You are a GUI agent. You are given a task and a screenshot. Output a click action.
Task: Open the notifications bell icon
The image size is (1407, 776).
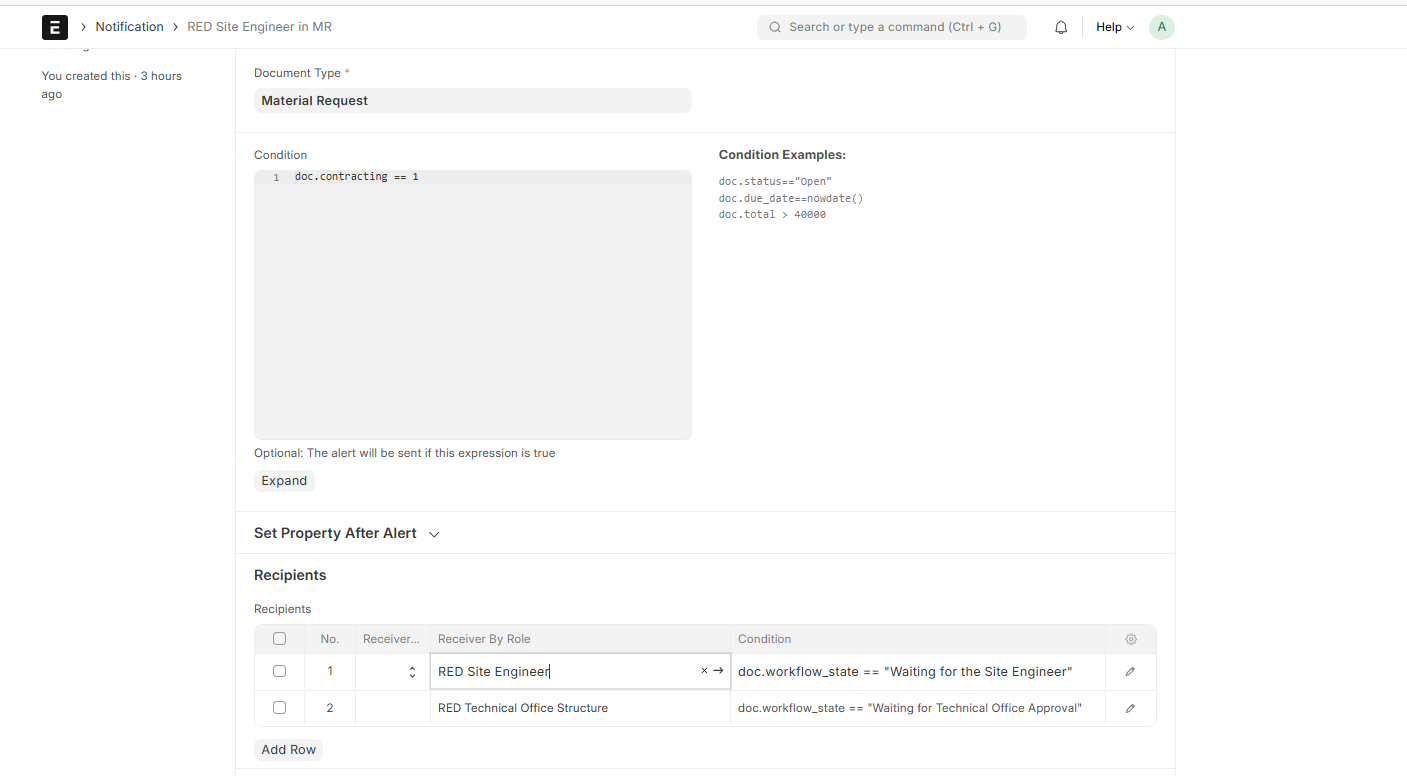point(1061,27)
